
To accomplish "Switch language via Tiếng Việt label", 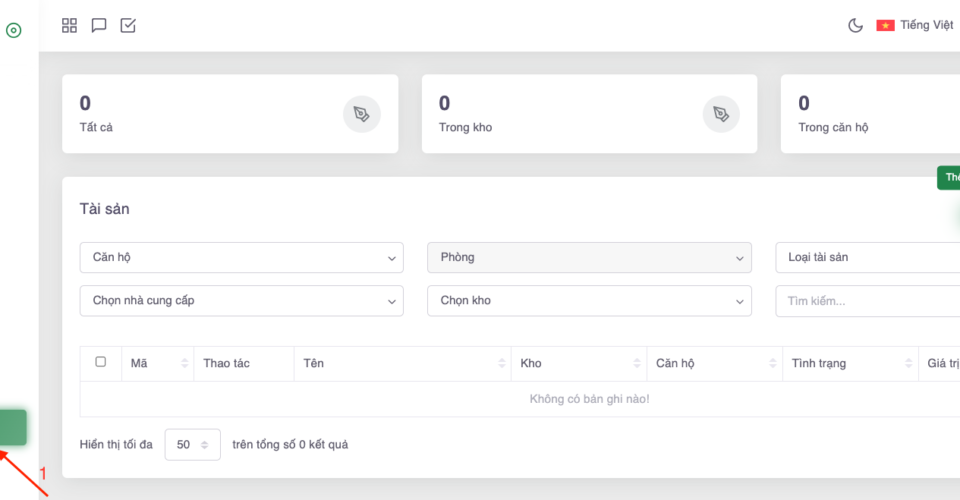I will pos(927,26).
